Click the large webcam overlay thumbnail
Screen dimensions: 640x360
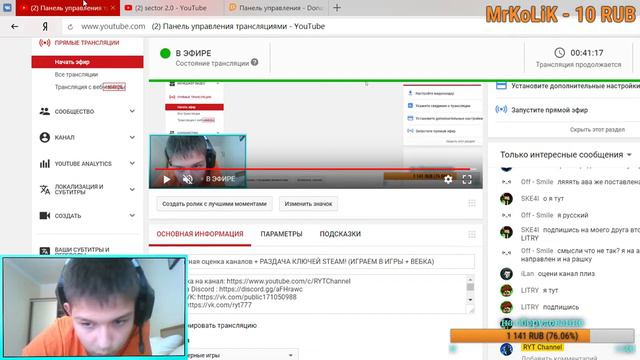tap(94, 307)
